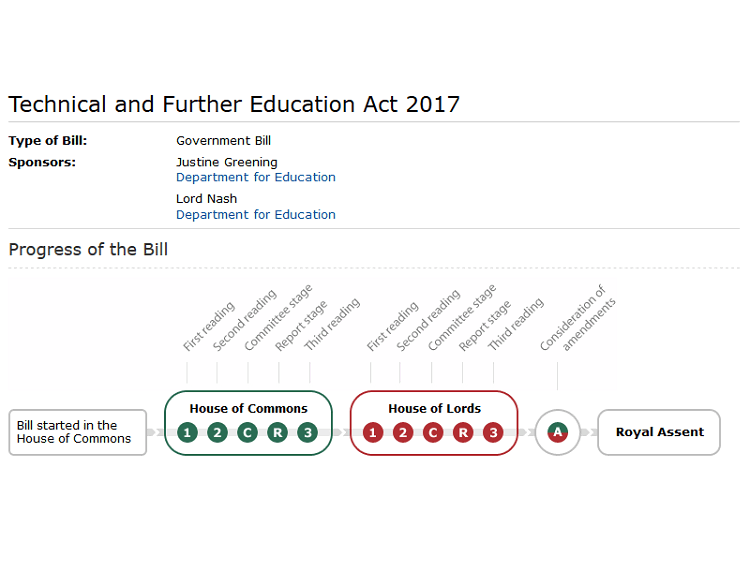Click the Bill started in House of Commons box
This screenshot has width=750, height=570.
77,432
